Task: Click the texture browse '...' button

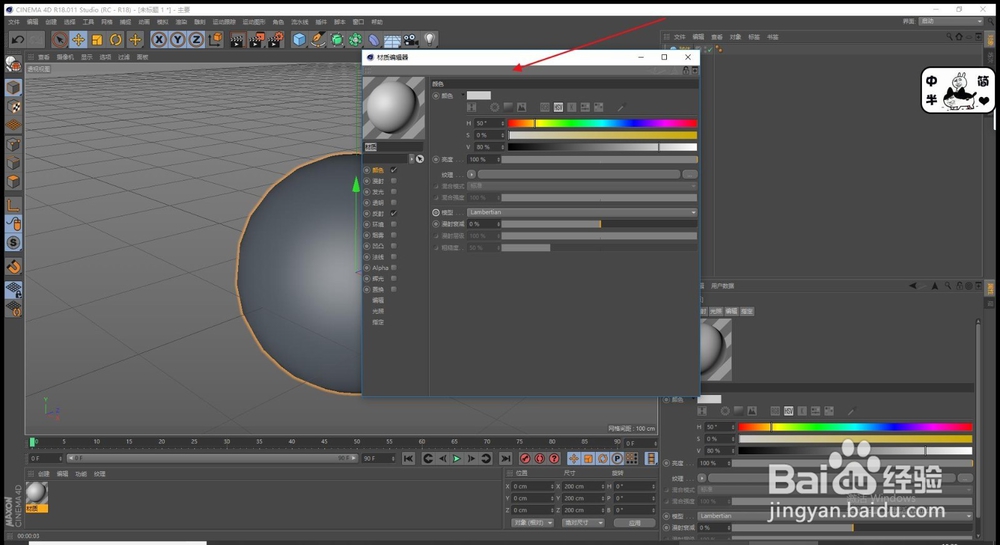Action: [689, 174]
